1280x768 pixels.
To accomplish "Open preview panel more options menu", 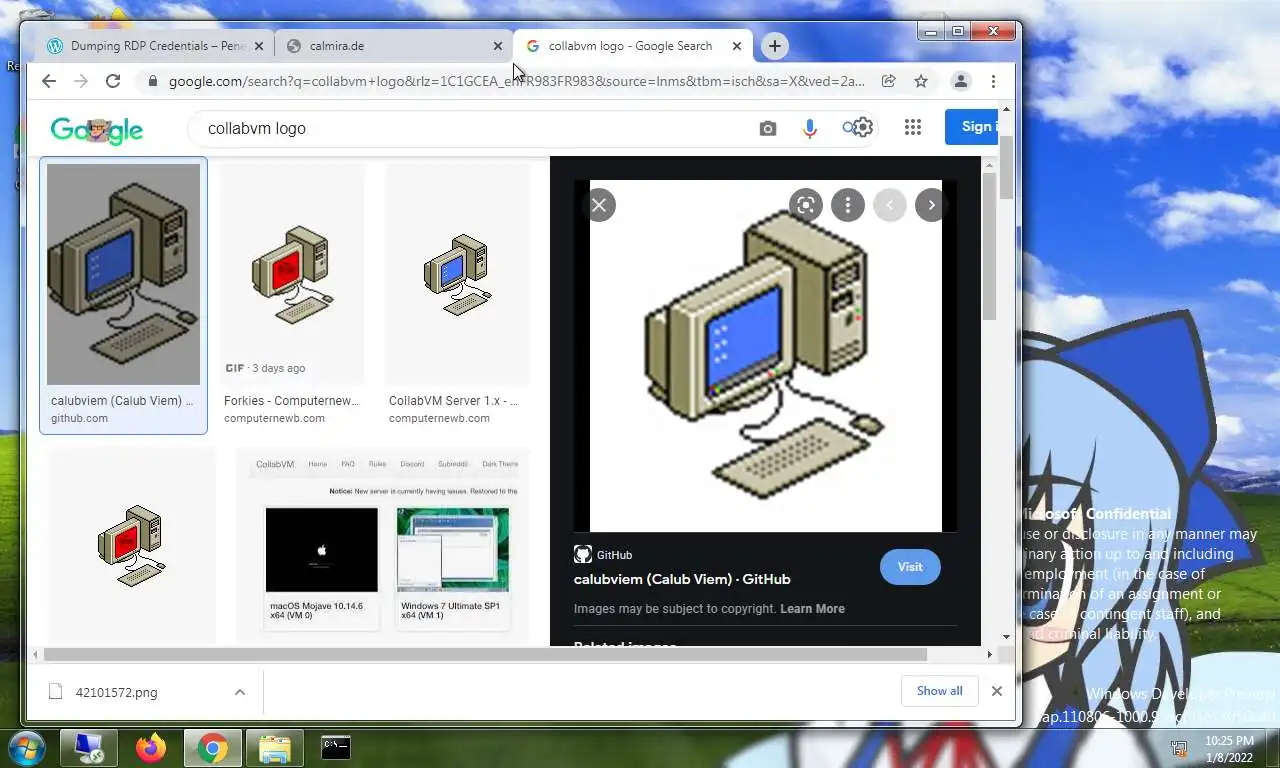I will coord(847,205).
